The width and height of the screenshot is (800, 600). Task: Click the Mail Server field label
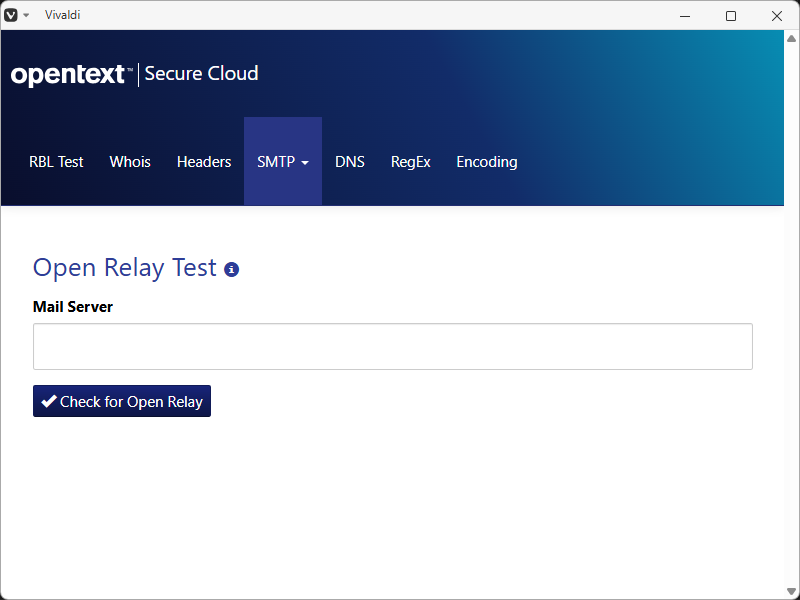point(73,307)
